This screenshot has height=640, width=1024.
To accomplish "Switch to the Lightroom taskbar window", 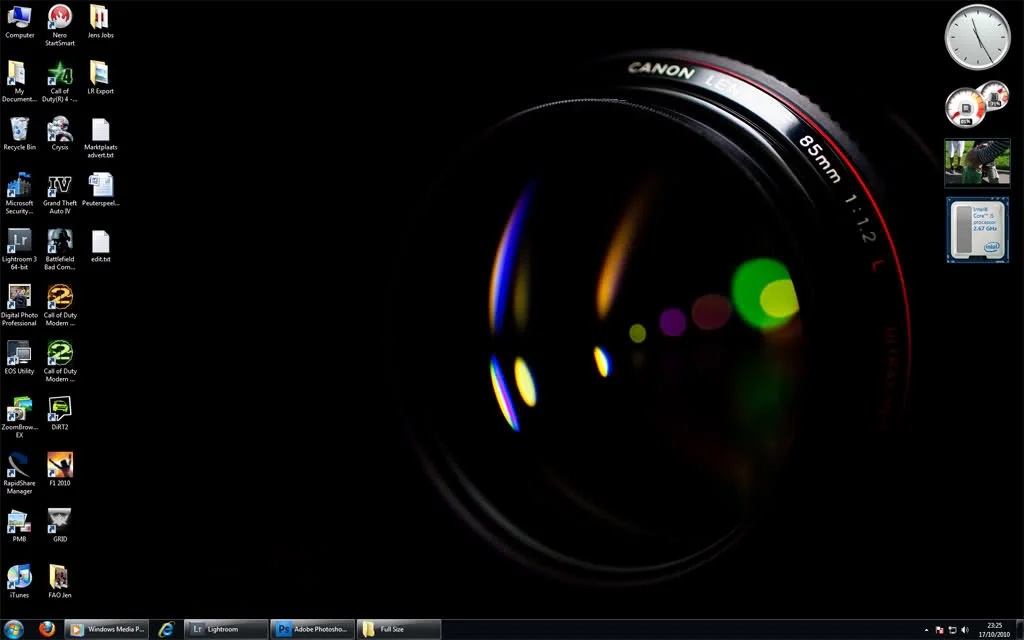I will click(226, 630).
